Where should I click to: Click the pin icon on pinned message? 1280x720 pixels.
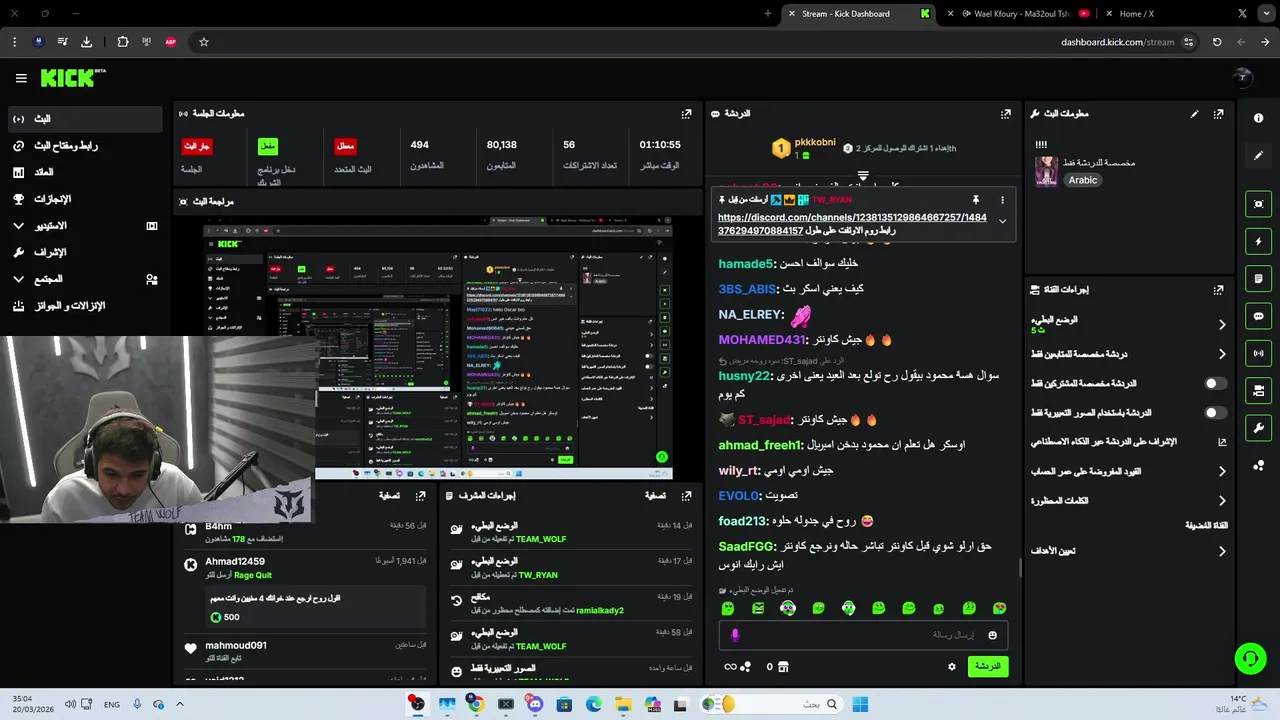tap(975, 200)
